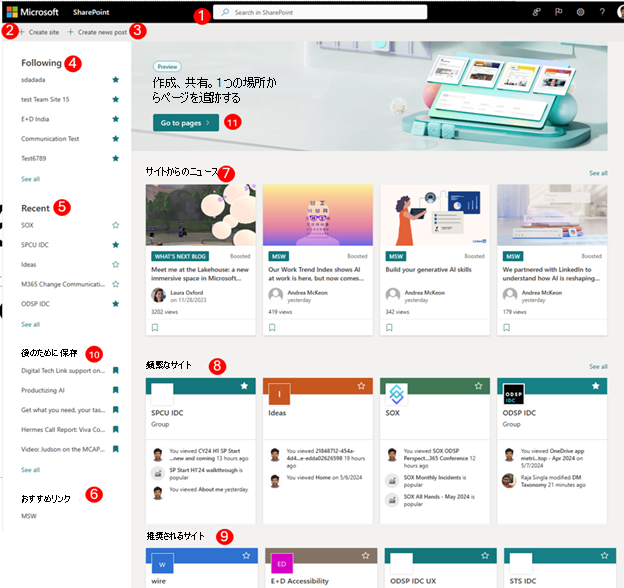
Task: Bookmark the Lakehouse news card
Action: [155, 327]
